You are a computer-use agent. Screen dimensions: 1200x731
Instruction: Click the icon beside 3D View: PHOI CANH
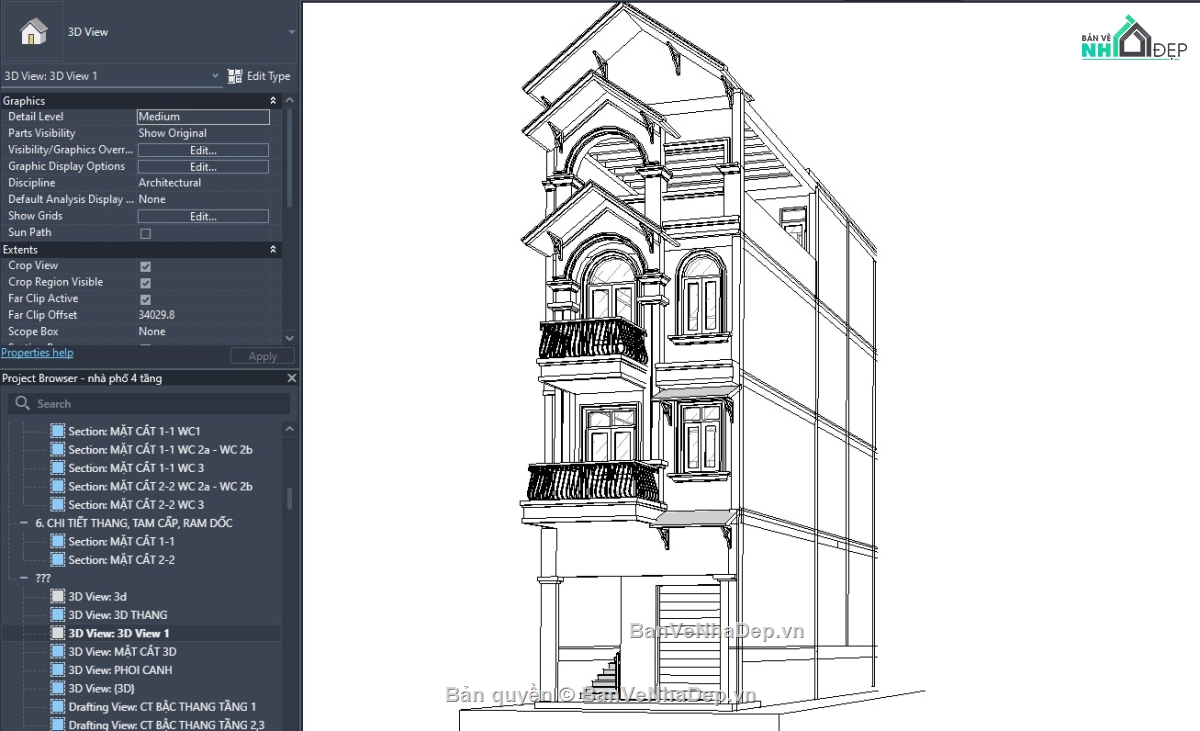(57, 670)
